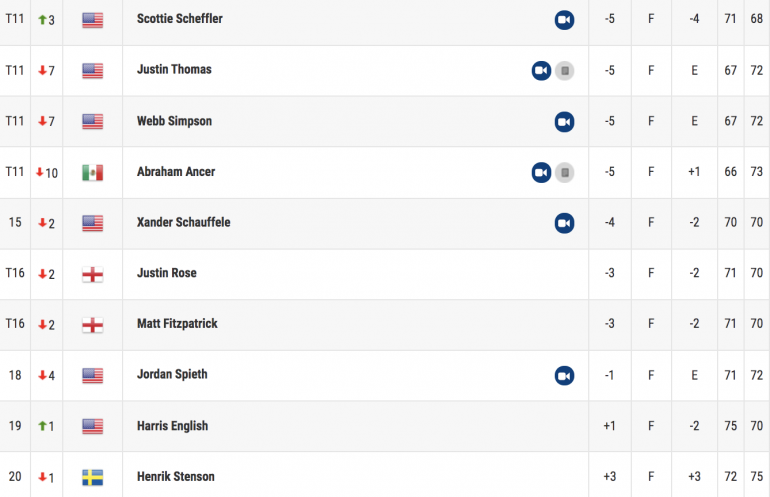Click Abraham Ancer's video camera icon
Viewport: 770px width, 497px height.
tap(541, 172)
